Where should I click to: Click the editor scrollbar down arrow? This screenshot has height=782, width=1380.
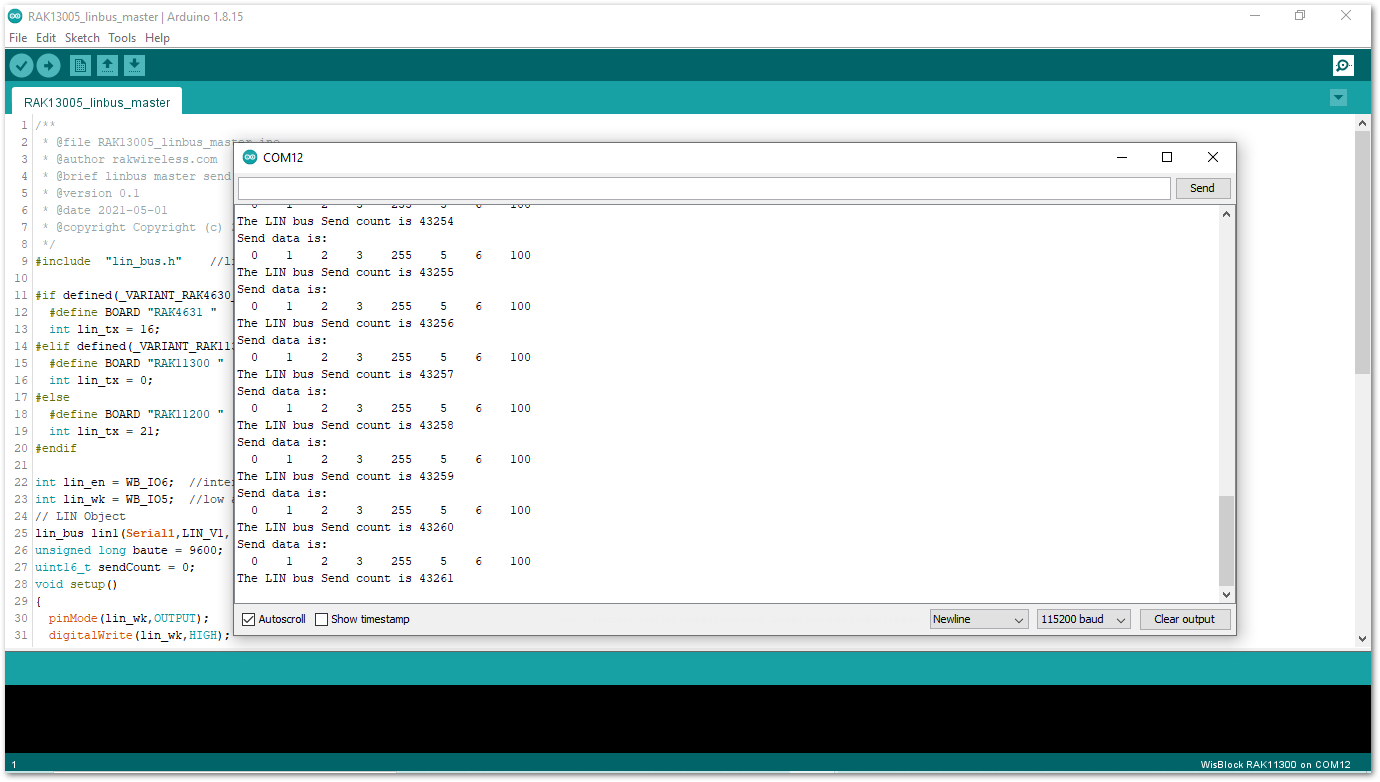point(1362,638)
